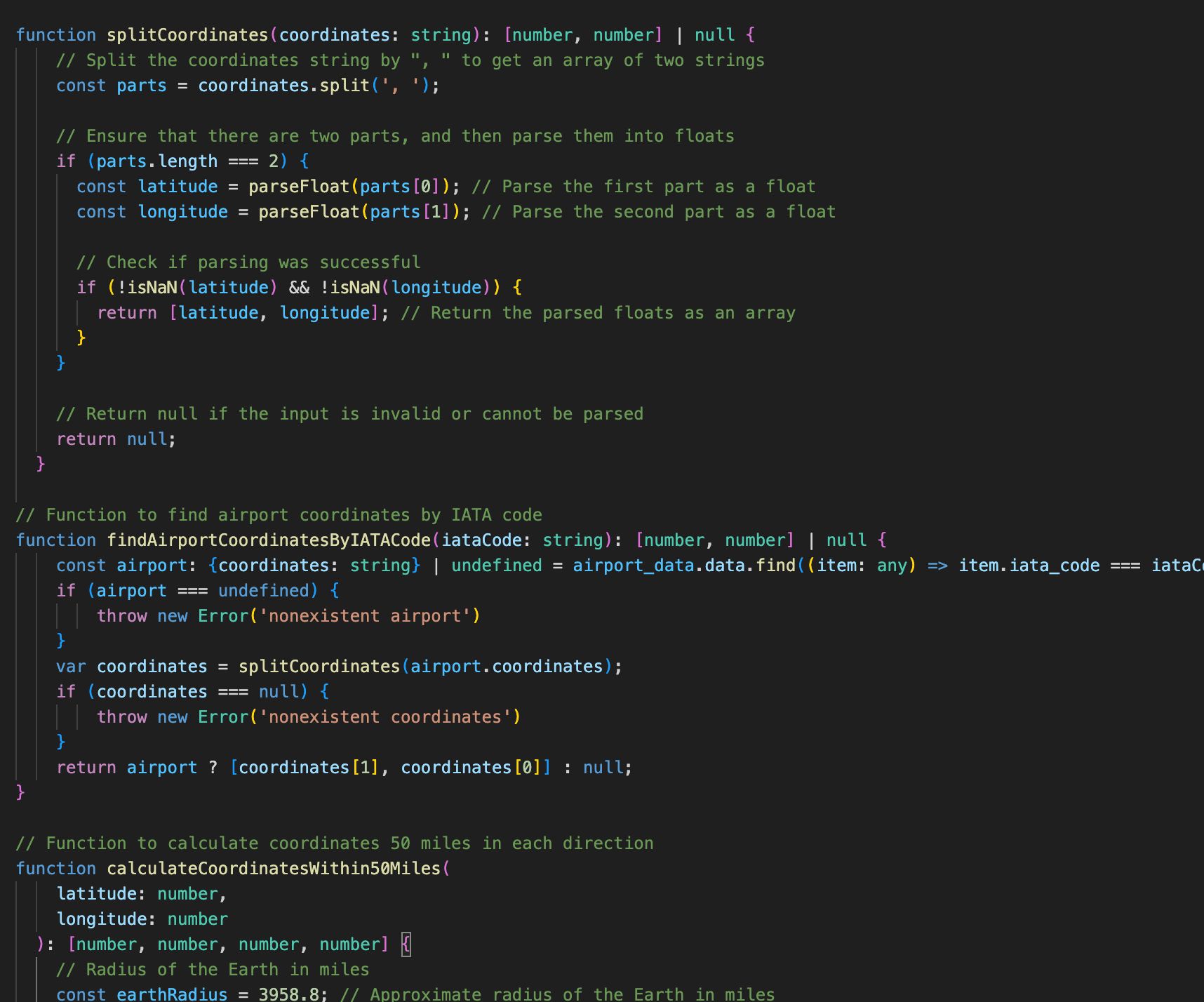This screenshot has height=1002, width=1204.
Task: Click parseFloat call taking parts[1]
Action: (359, 212)
